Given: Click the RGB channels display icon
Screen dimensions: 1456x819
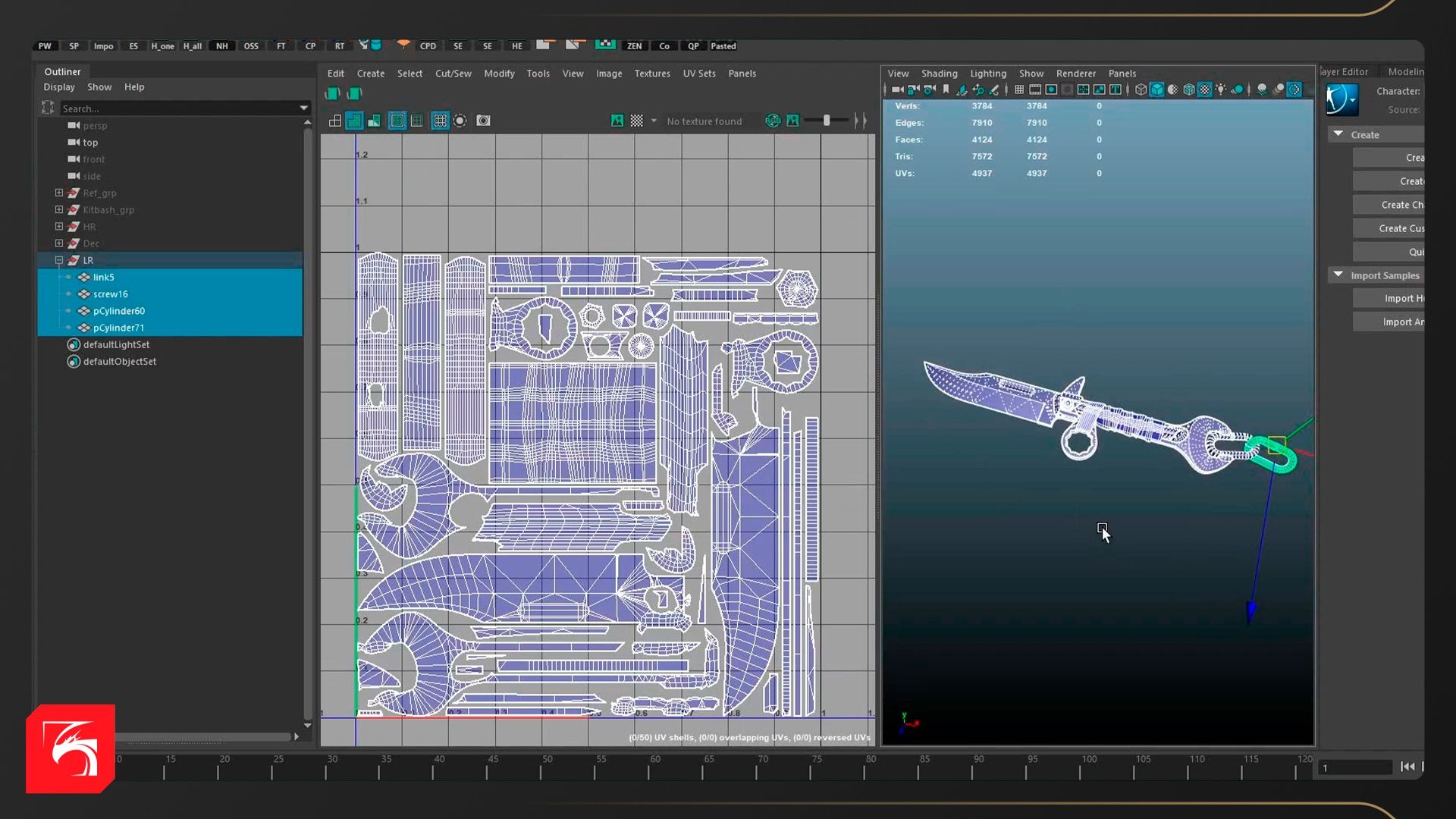Looking at the screenshot, I should pos(773,121).
